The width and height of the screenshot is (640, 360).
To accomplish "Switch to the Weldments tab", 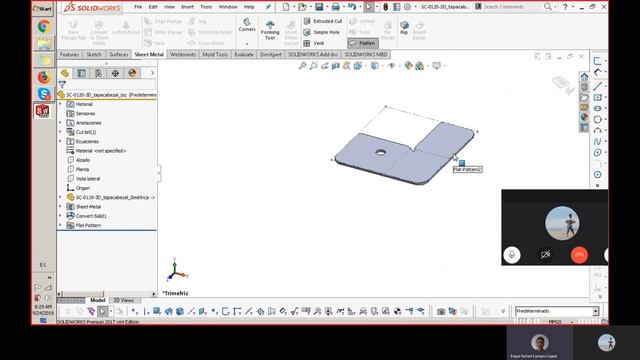I will coord(183,54).
